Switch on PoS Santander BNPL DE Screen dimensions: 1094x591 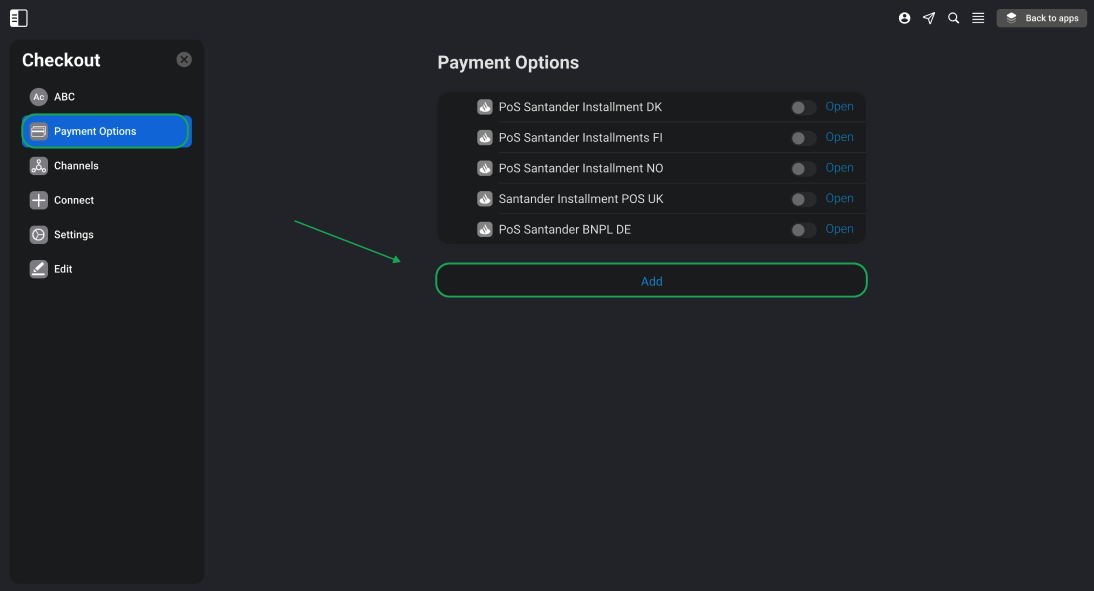803,230
